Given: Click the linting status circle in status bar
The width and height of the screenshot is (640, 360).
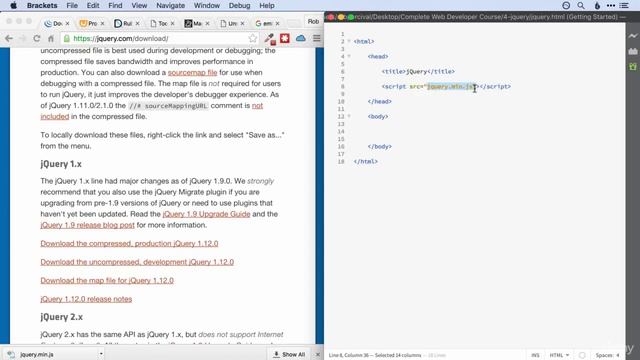Looking at the screenshot, I should tap(582, 355).
